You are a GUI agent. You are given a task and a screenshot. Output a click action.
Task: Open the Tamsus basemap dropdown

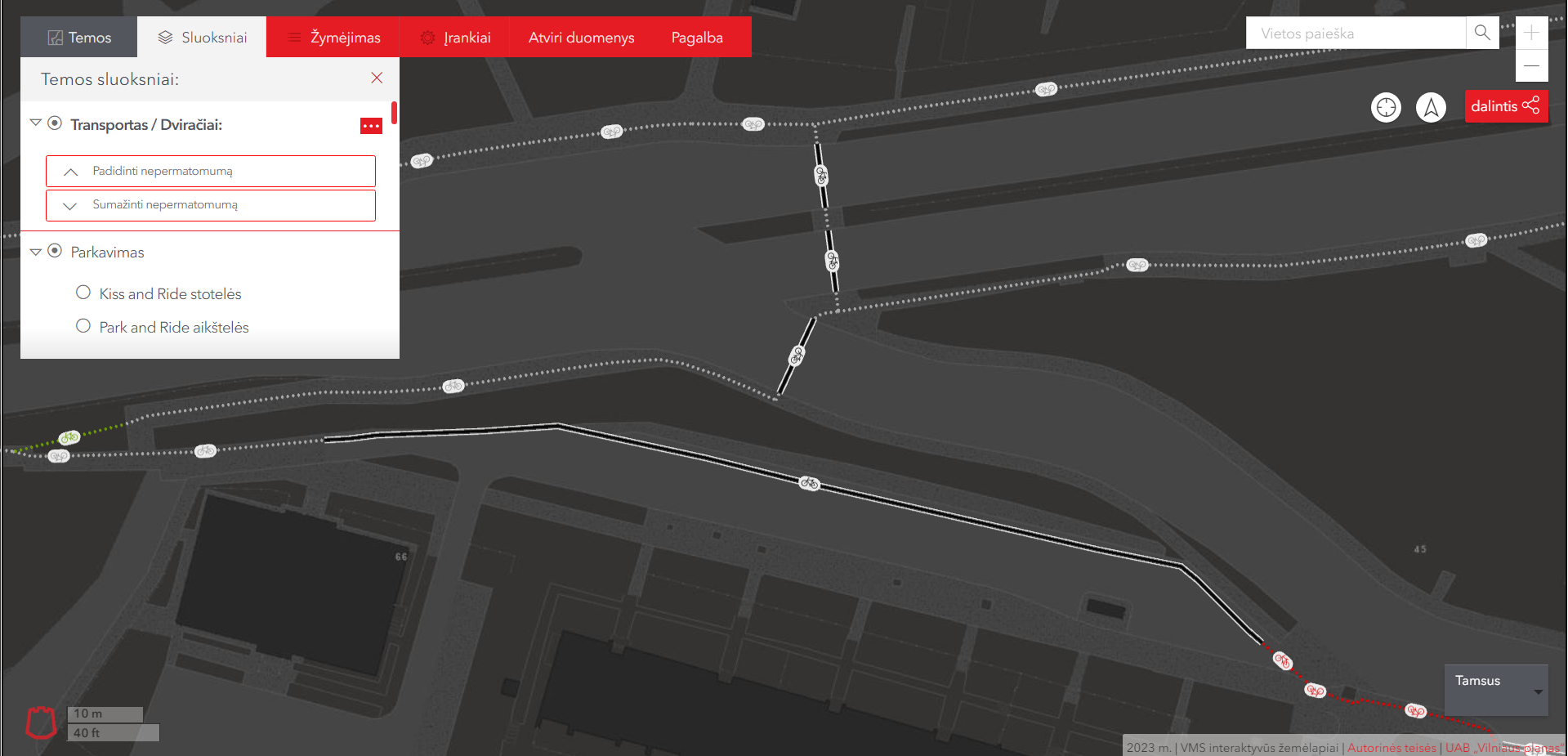click(1495, 690)
